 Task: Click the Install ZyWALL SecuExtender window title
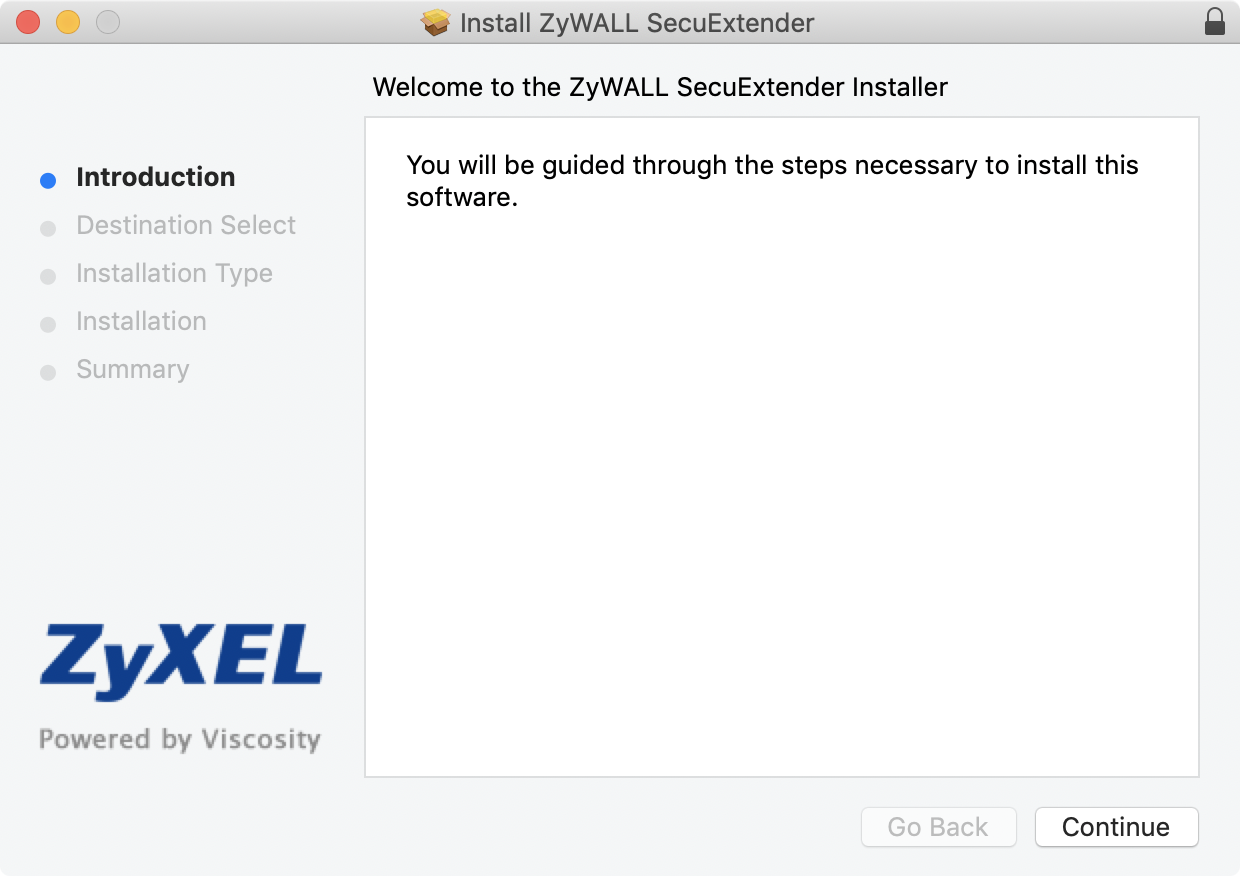tap(637, 22)
